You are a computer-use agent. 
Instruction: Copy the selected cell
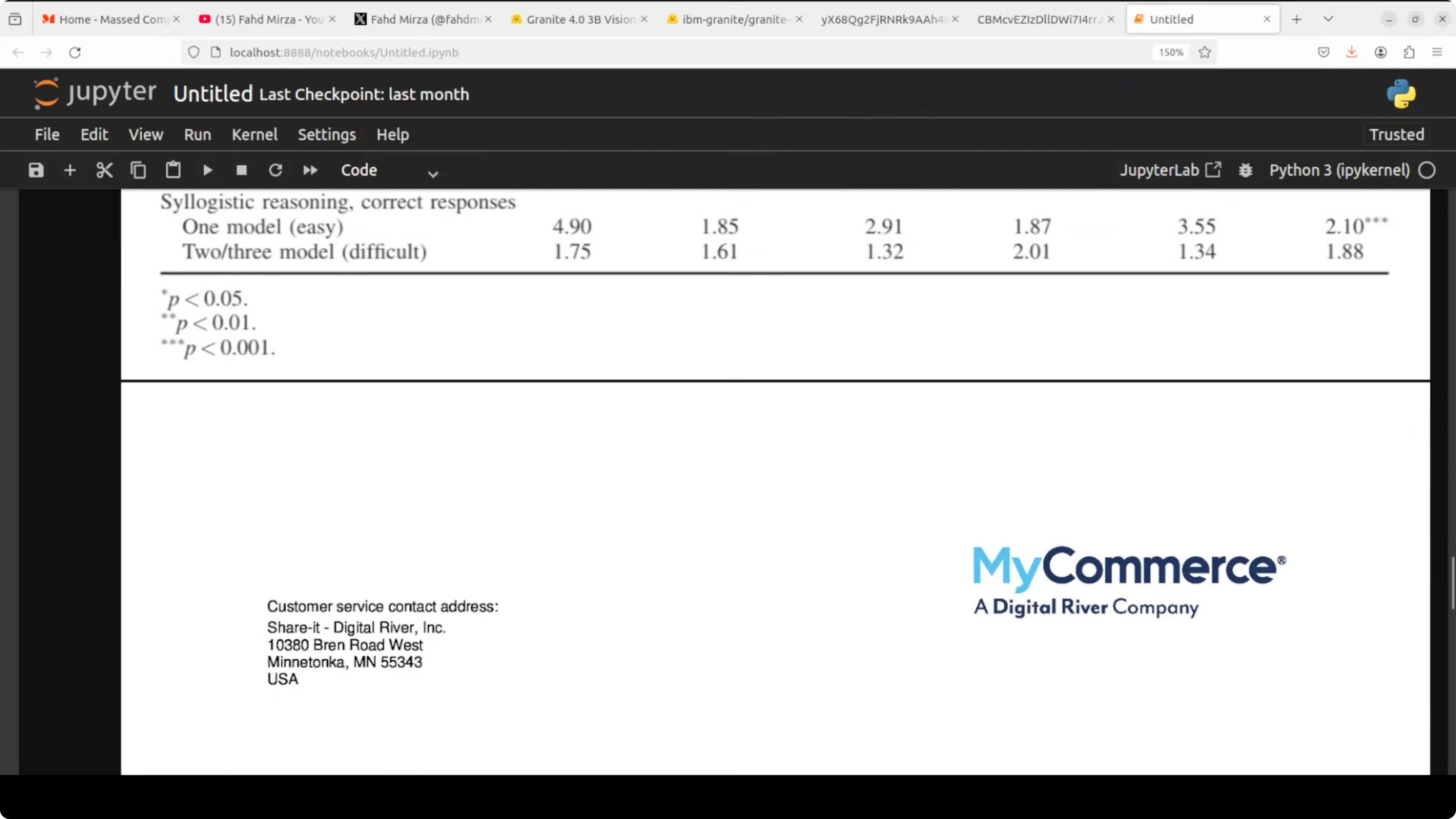[x=138, y=170]
